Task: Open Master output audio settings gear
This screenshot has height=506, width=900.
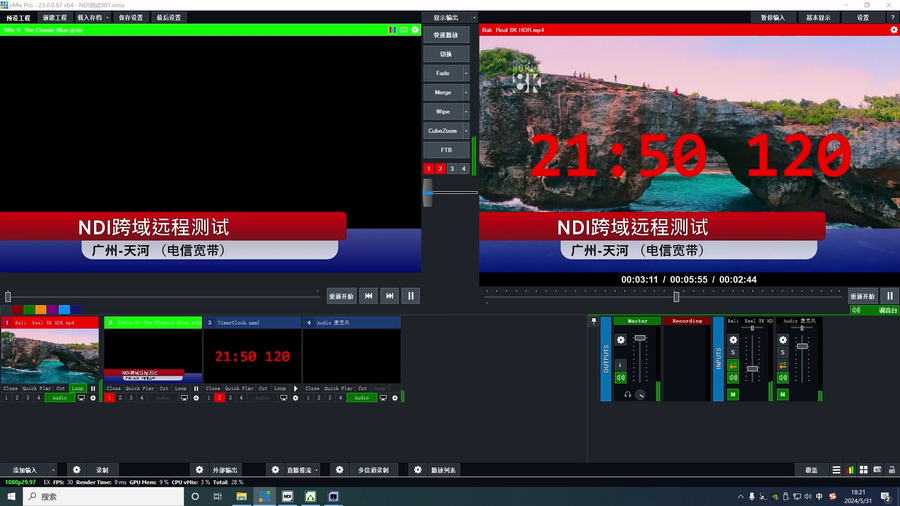Action: 620,340
